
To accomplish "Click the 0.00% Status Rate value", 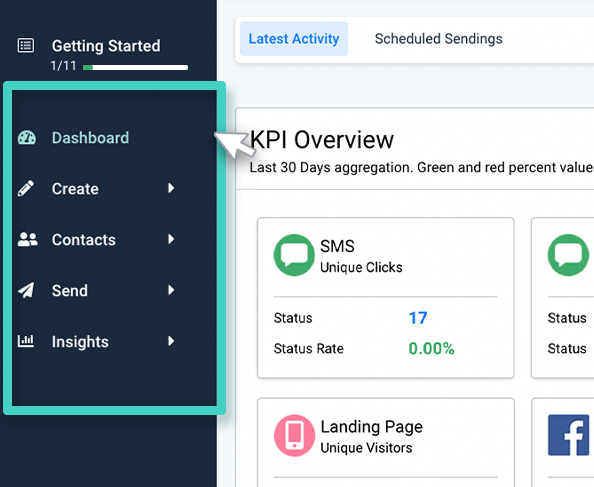I will (431, 348).
